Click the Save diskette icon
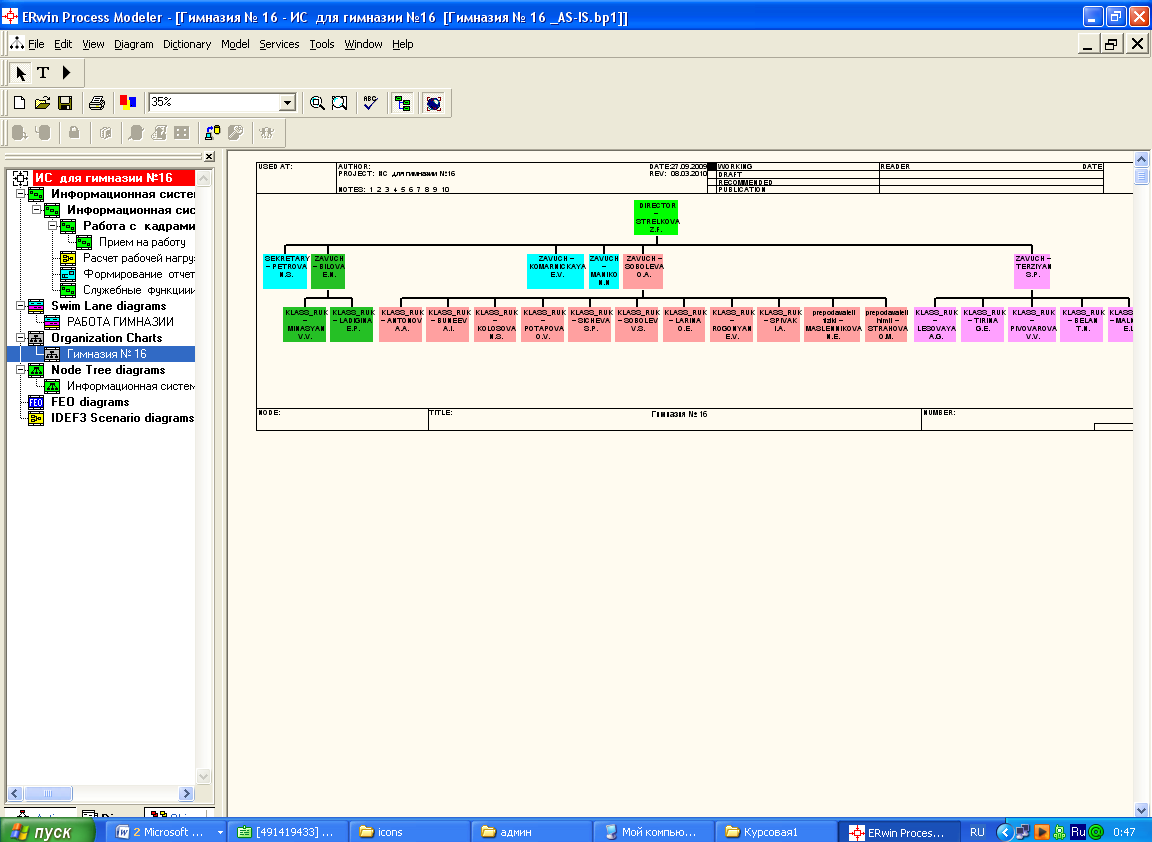This screenshot has width=1152, height=842. click(65, 103)
